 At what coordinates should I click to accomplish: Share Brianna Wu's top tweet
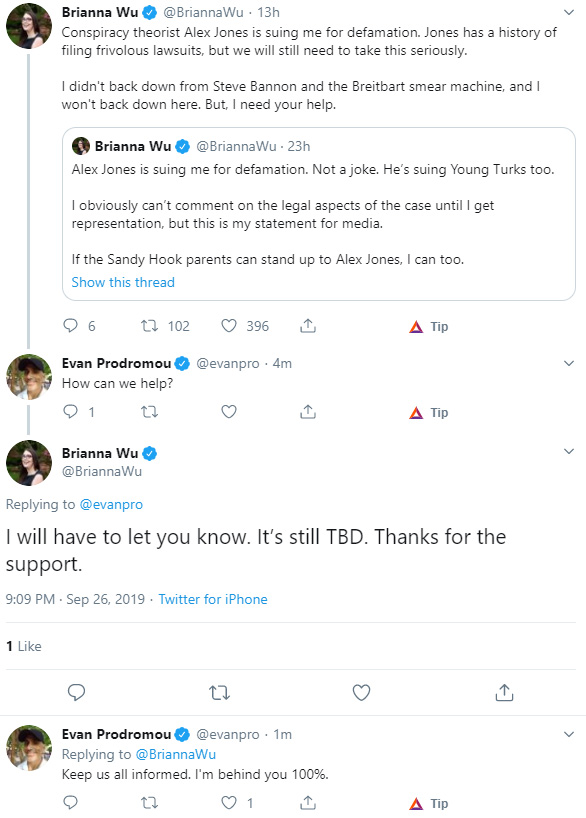tap(308, 326)
